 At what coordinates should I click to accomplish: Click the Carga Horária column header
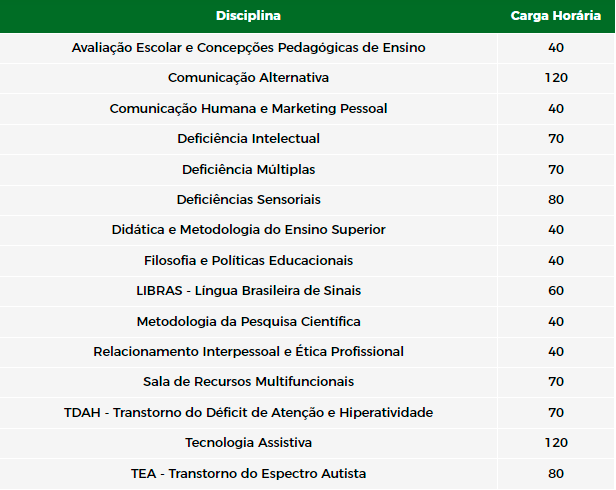556,16
